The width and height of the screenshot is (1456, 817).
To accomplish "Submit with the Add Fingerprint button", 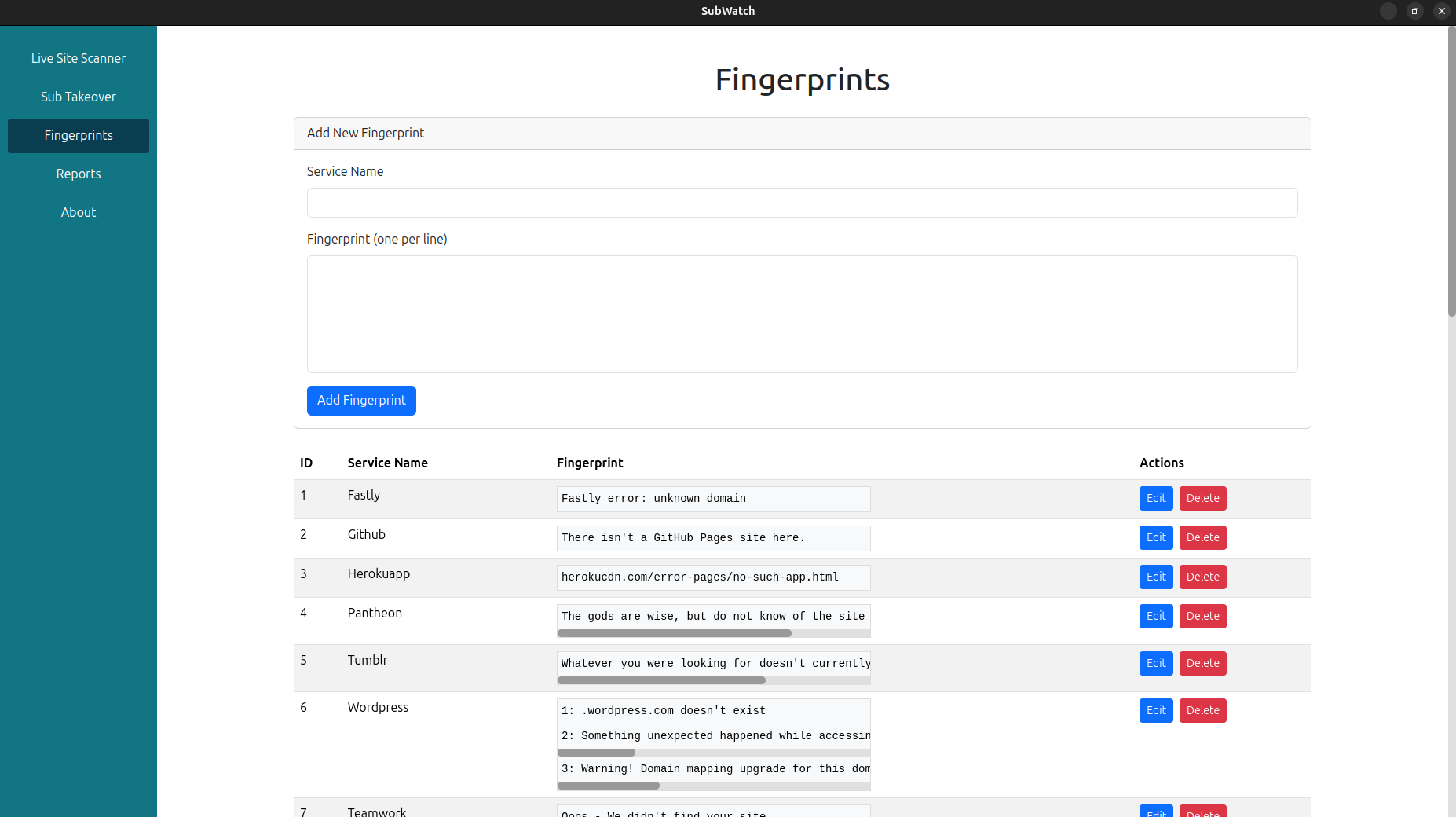I will click(x=361, y=401).
